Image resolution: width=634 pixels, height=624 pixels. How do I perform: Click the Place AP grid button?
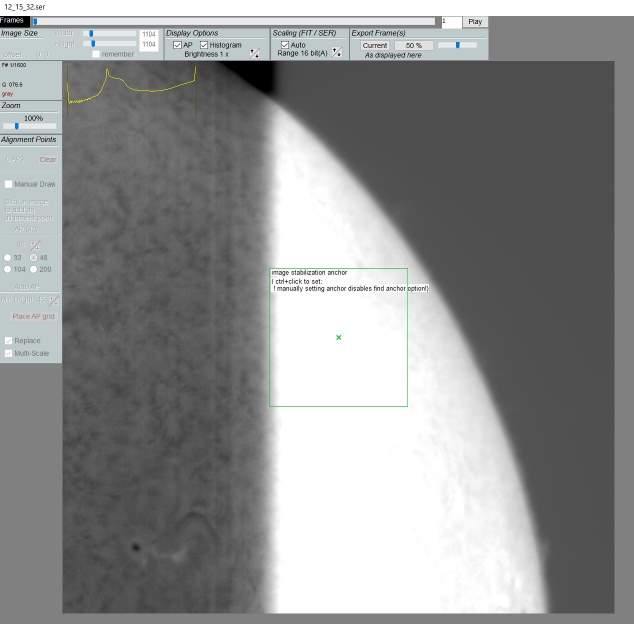click(x=33, y=316)
